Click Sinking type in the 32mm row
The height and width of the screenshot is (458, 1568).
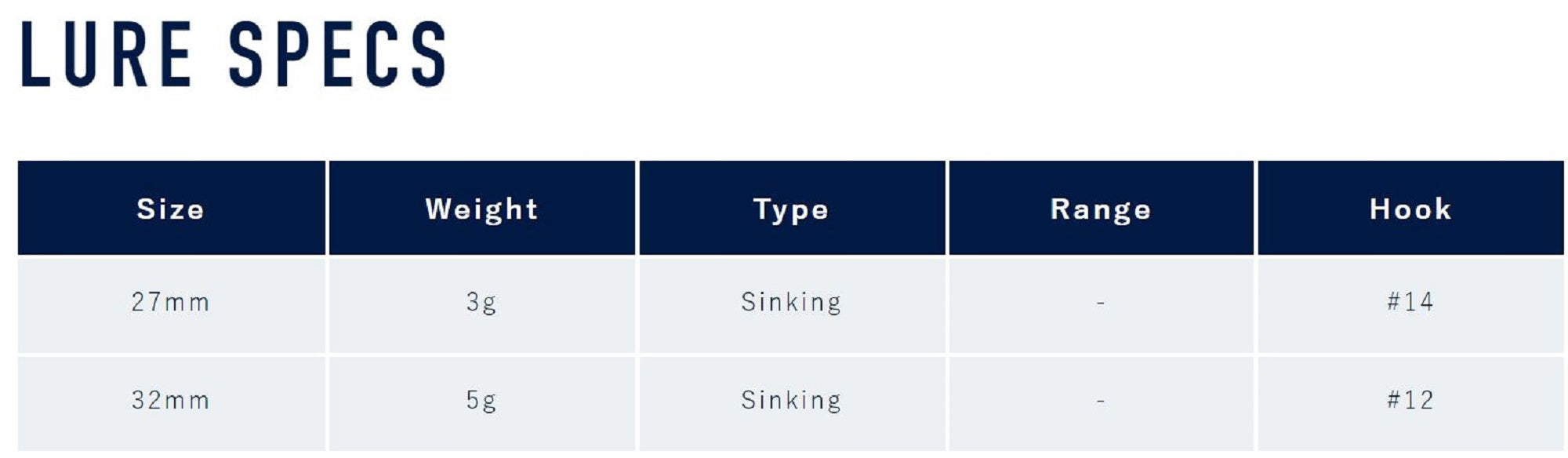click(x=791, y=401)
